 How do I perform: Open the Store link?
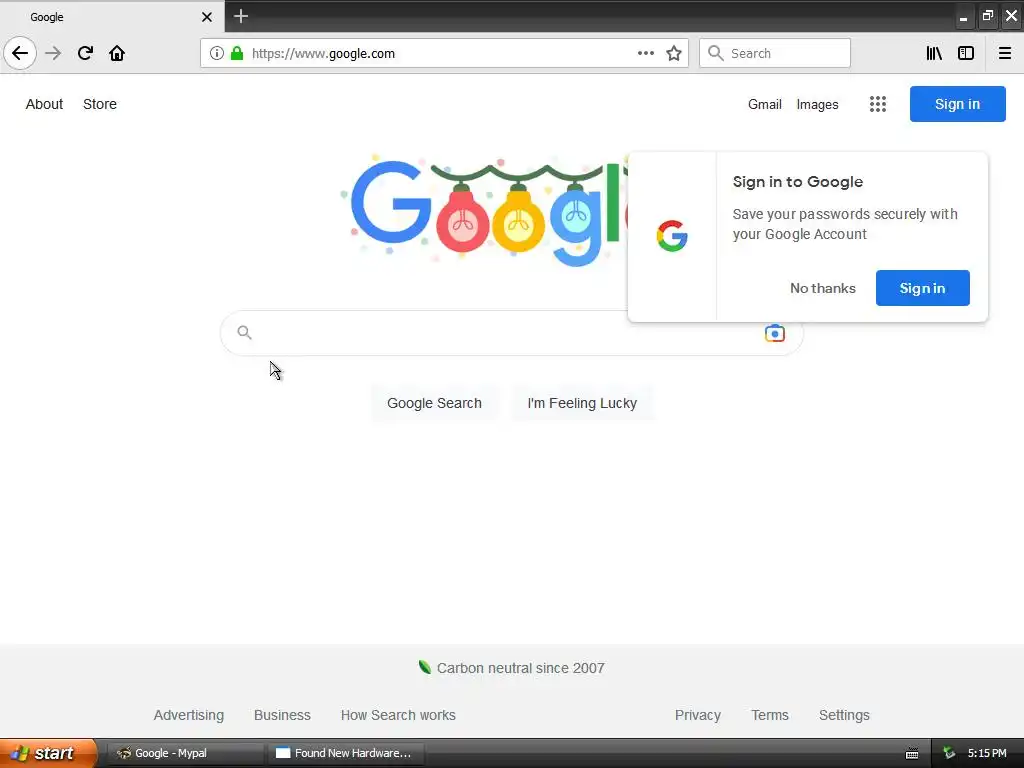click(x=100, y=104)
